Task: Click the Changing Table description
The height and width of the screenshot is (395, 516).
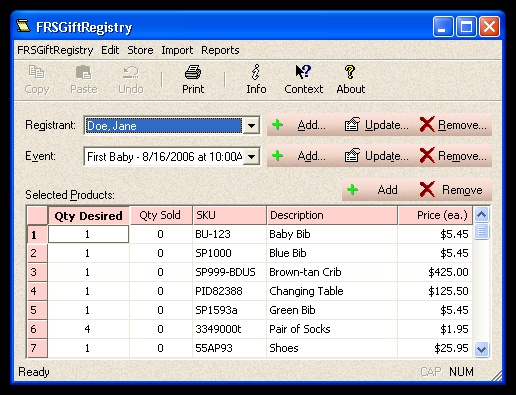Action: [x=332, y=291]
